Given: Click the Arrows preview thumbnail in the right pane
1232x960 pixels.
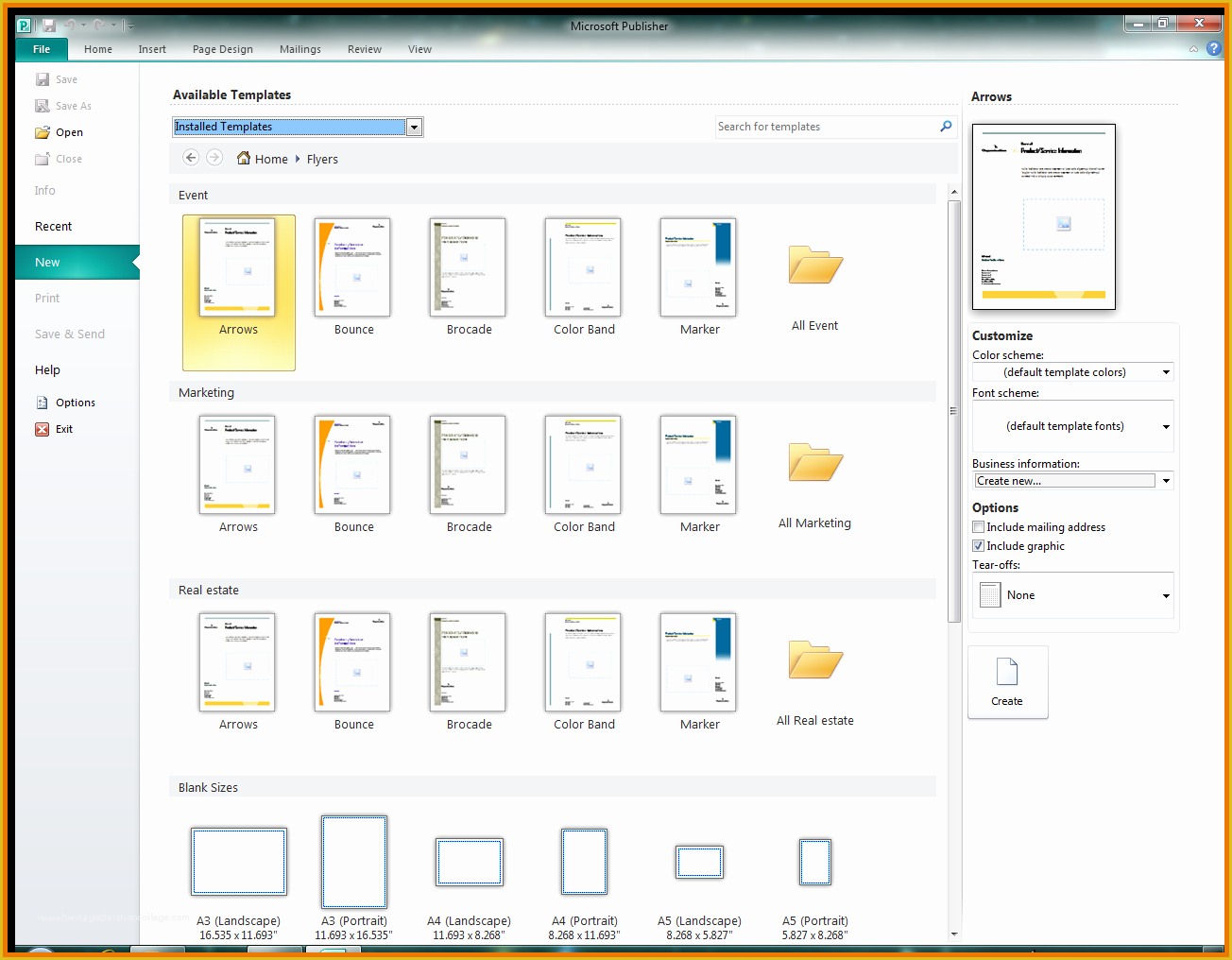Looking at the screenshot, I should point(1044,216).
